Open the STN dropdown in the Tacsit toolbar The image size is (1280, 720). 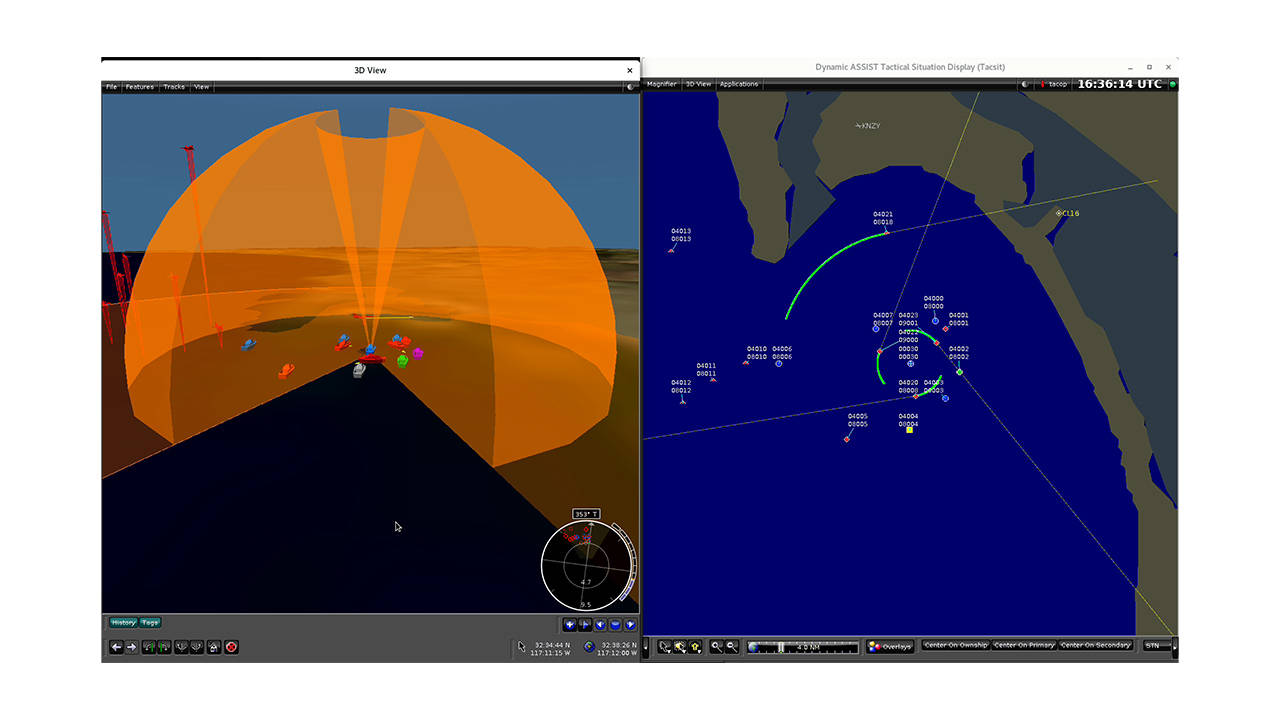click(1155, 646)
